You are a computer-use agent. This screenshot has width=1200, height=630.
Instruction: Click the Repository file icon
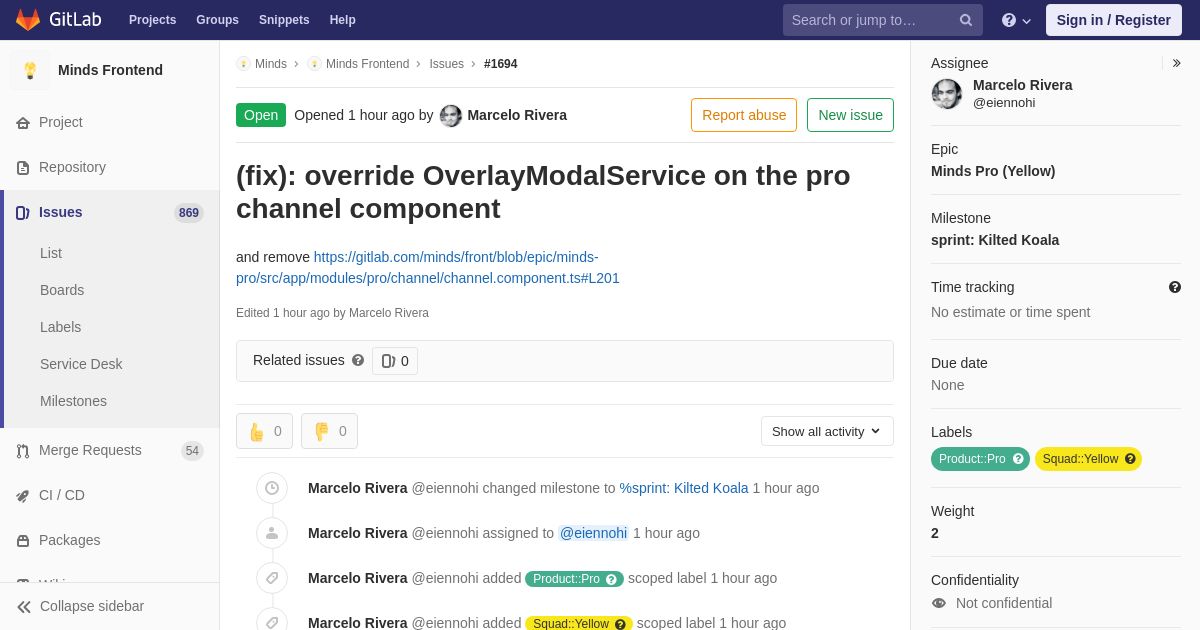tap(23, 168)
